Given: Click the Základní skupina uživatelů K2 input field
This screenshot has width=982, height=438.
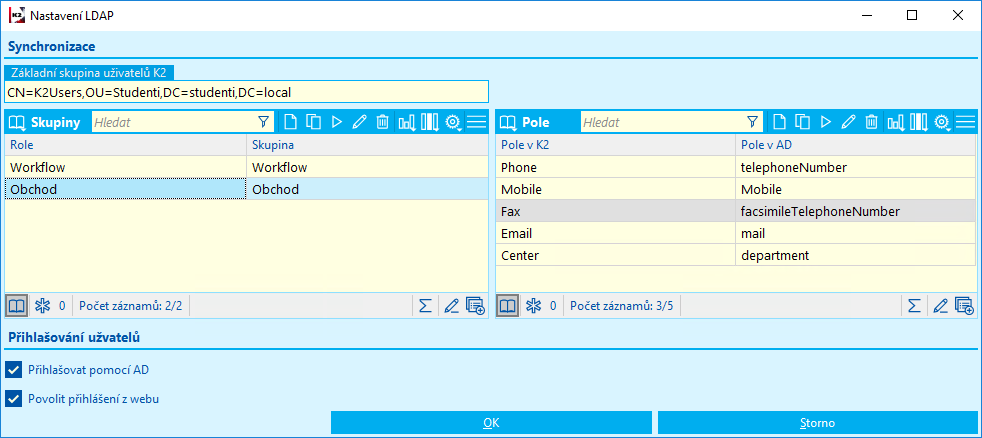Looking at the screenshot, I should [246, 92].
